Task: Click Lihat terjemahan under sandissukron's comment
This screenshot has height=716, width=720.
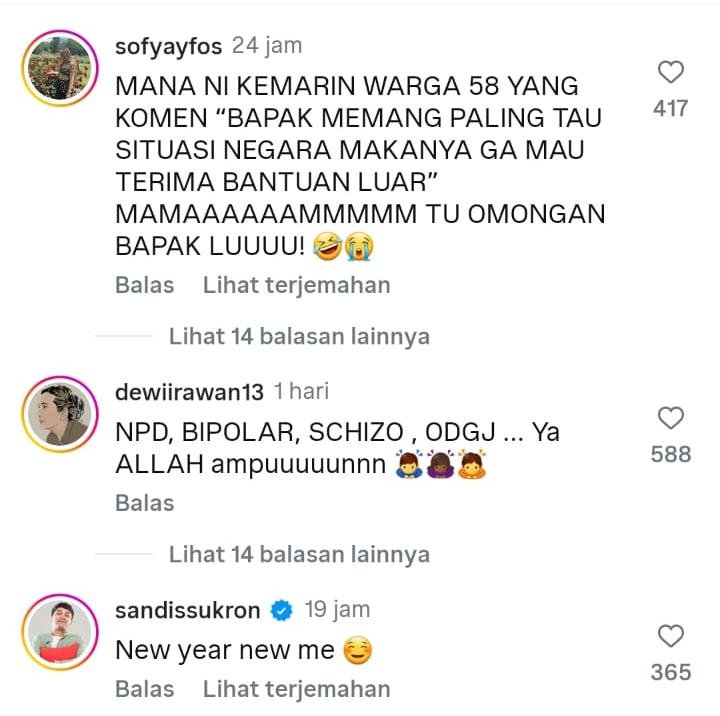Action: click(x=297, y=689)
